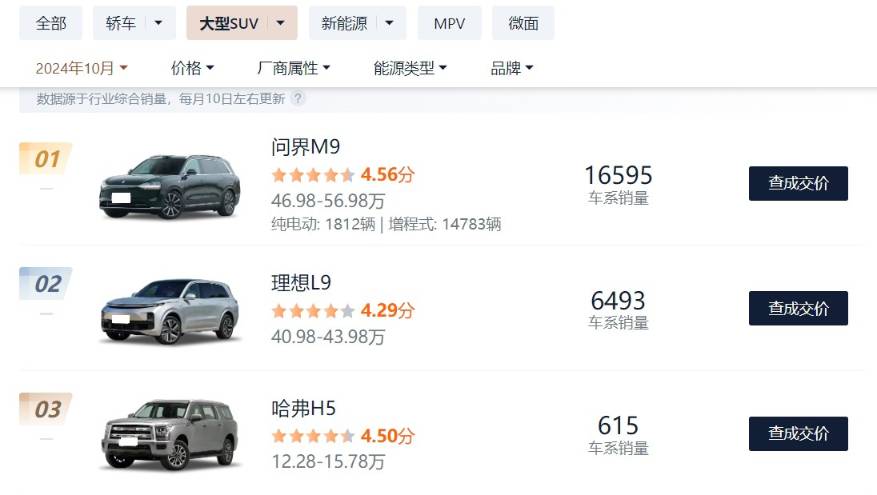Click the 02 rank badge
The width and height of the screenshot is (877, 495).
[46, 284]
